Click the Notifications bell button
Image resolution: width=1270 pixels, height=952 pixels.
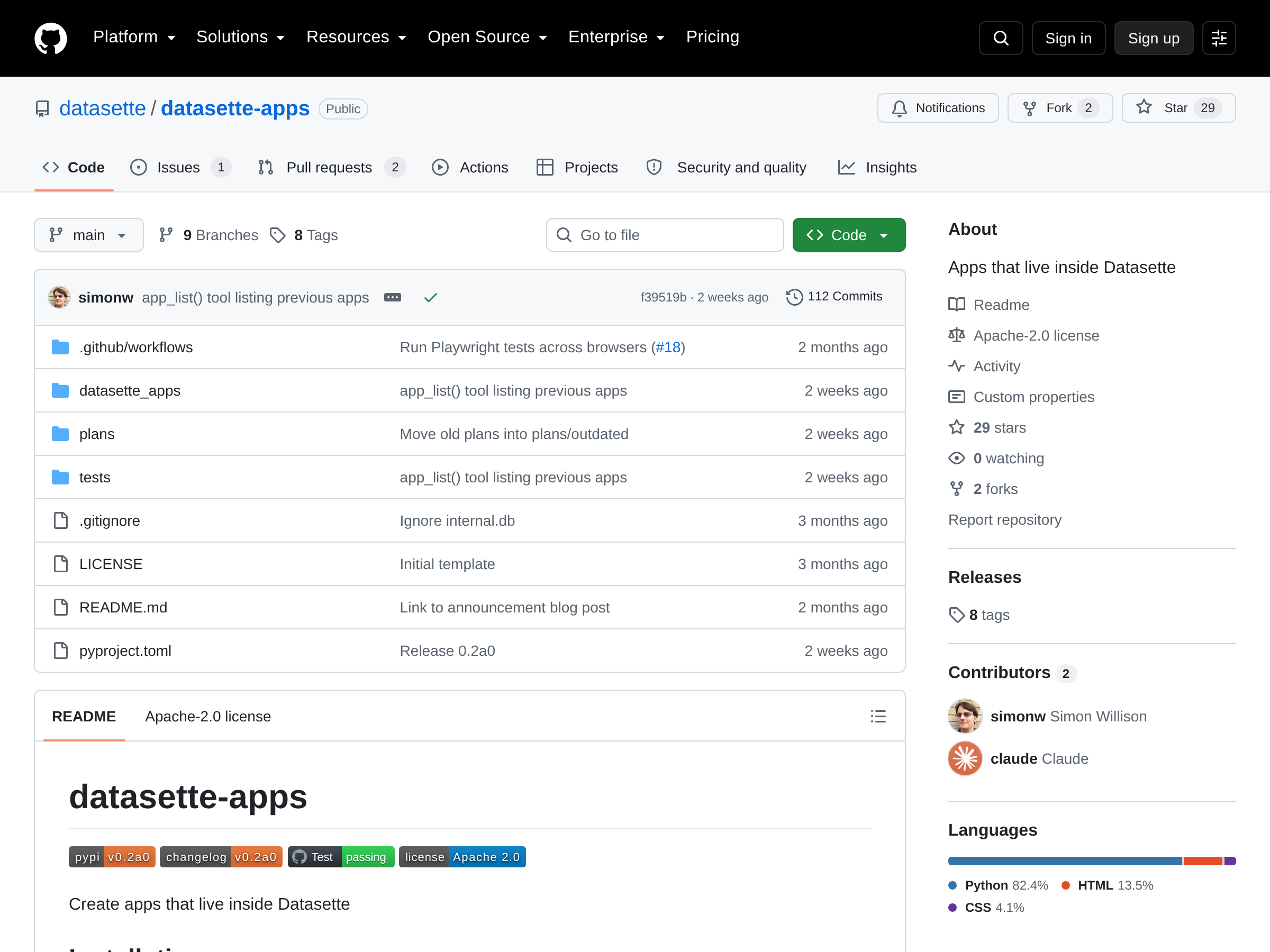[x=938, y=108]
